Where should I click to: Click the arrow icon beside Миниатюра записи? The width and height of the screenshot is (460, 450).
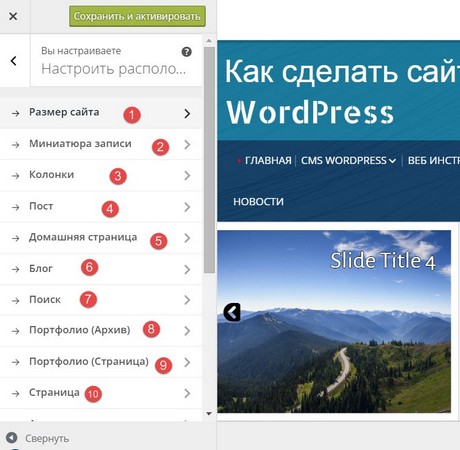tap(15, 145)
